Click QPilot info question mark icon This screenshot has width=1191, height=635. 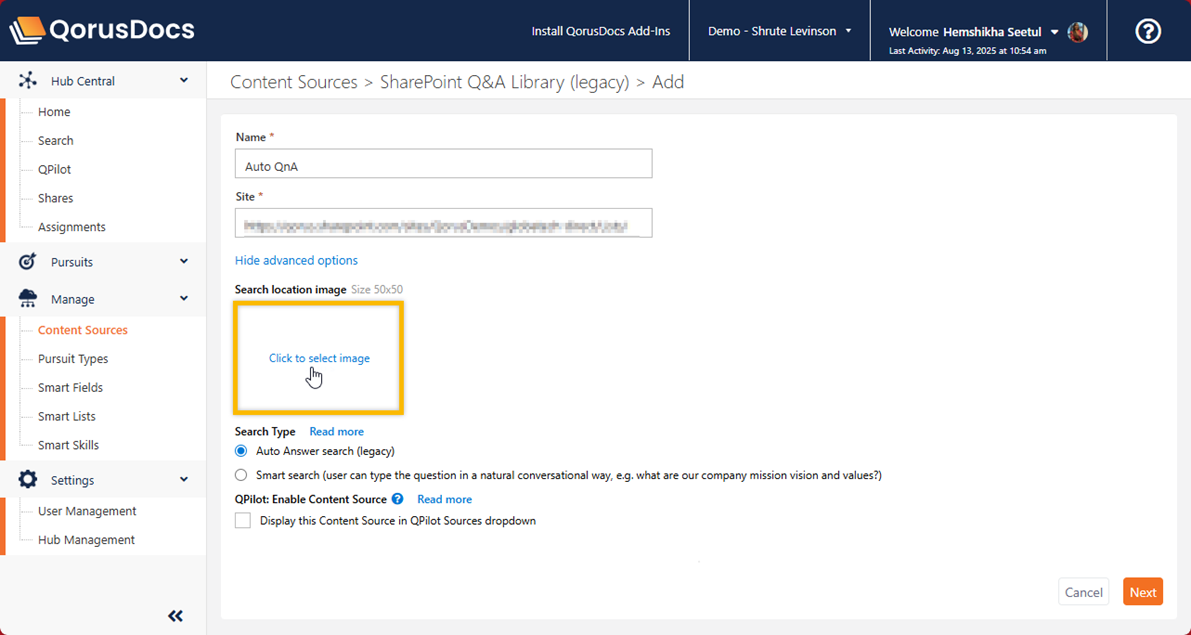tap(397, 499)
